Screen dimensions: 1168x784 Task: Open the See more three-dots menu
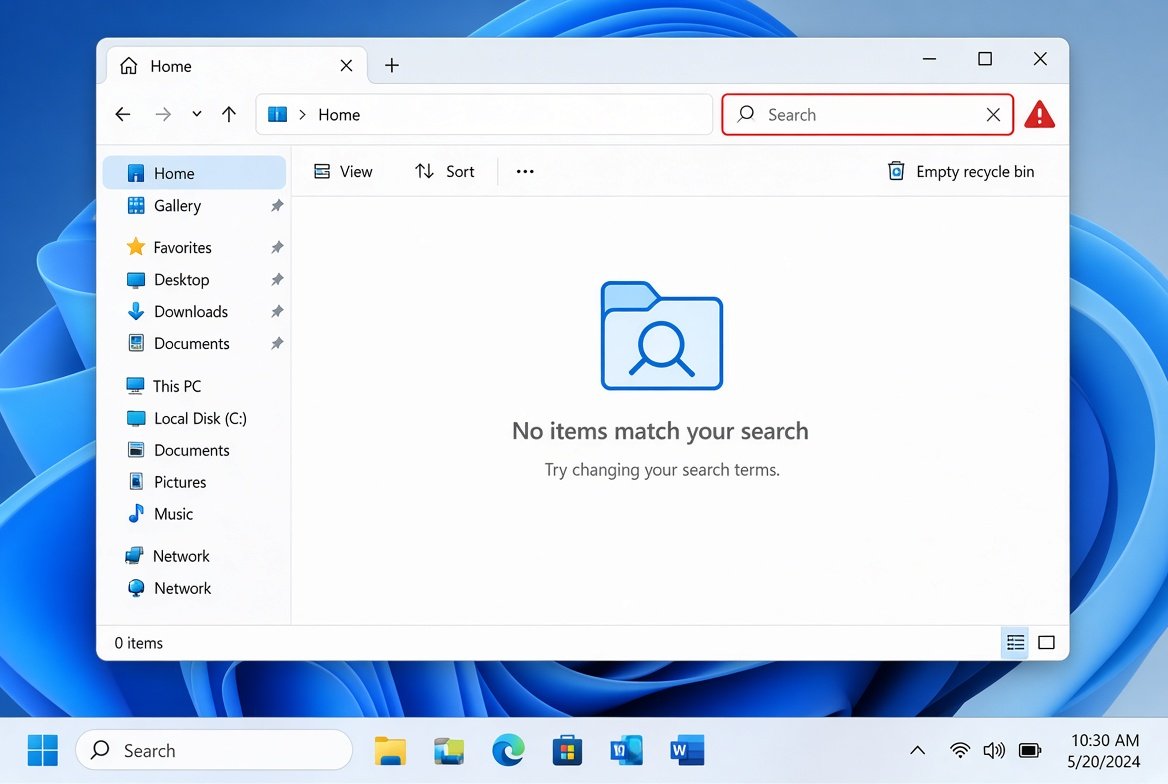525,171
